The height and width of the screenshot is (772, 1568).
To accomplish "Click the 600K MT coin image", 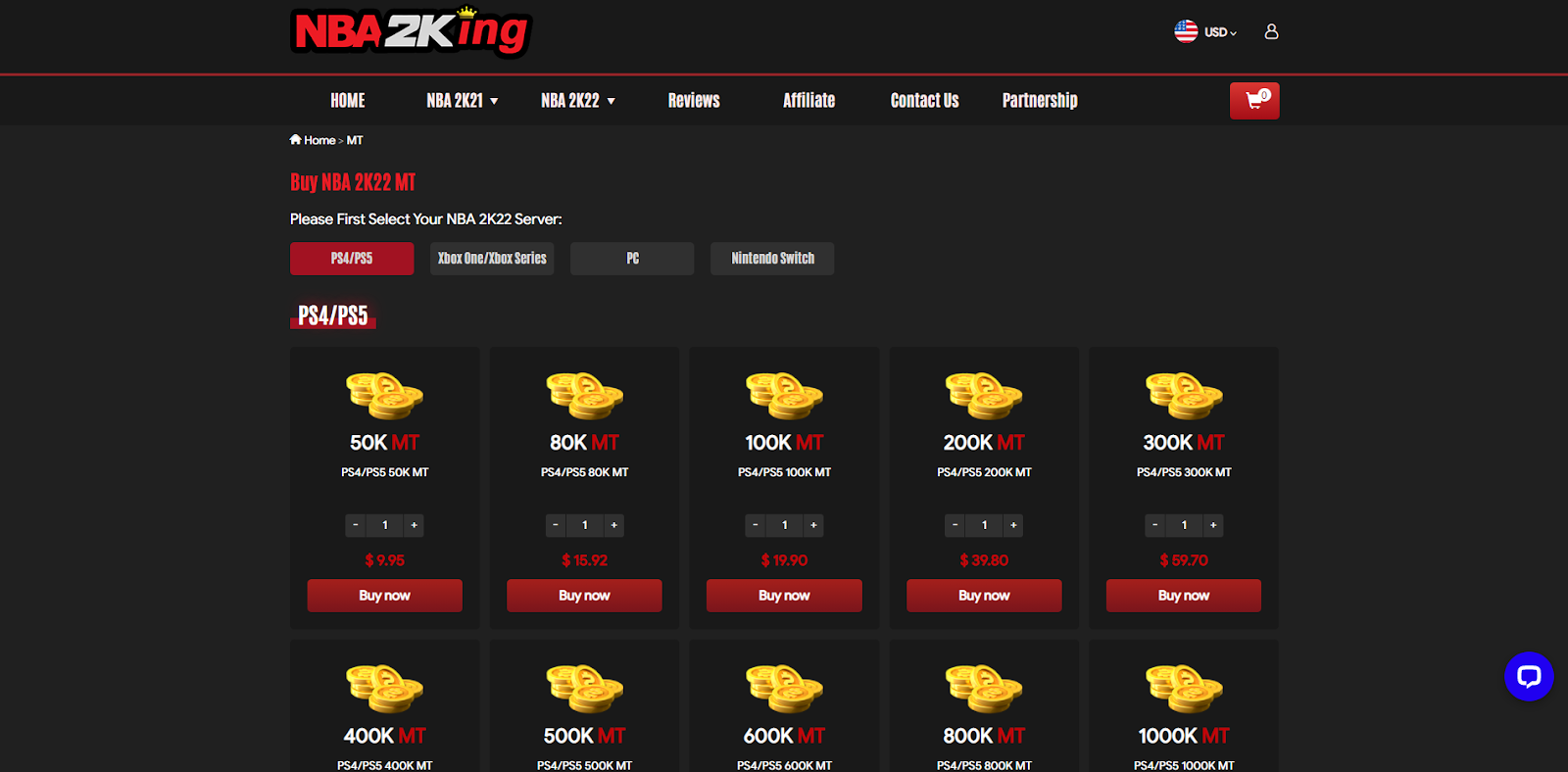I will [x=784, y=688].
